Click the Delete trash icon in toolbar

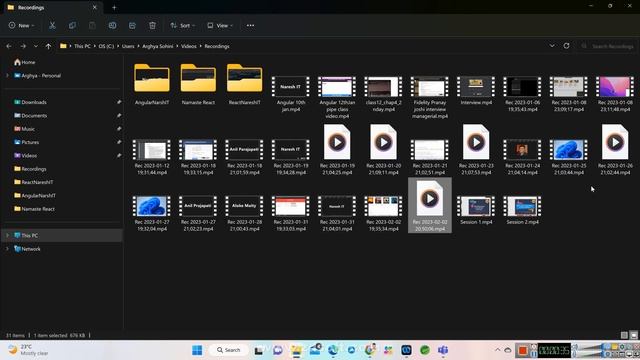point(152,25)
